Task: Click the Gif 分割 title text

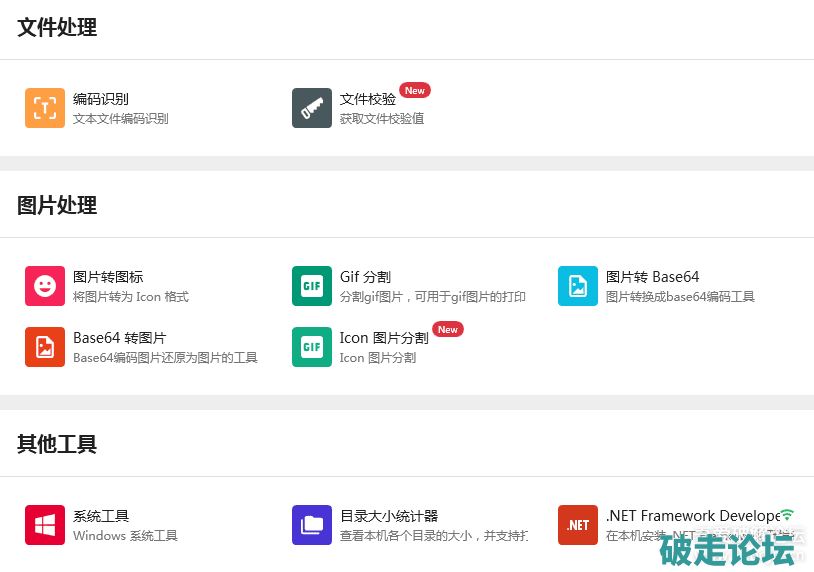Action: [x=365, y=277]
